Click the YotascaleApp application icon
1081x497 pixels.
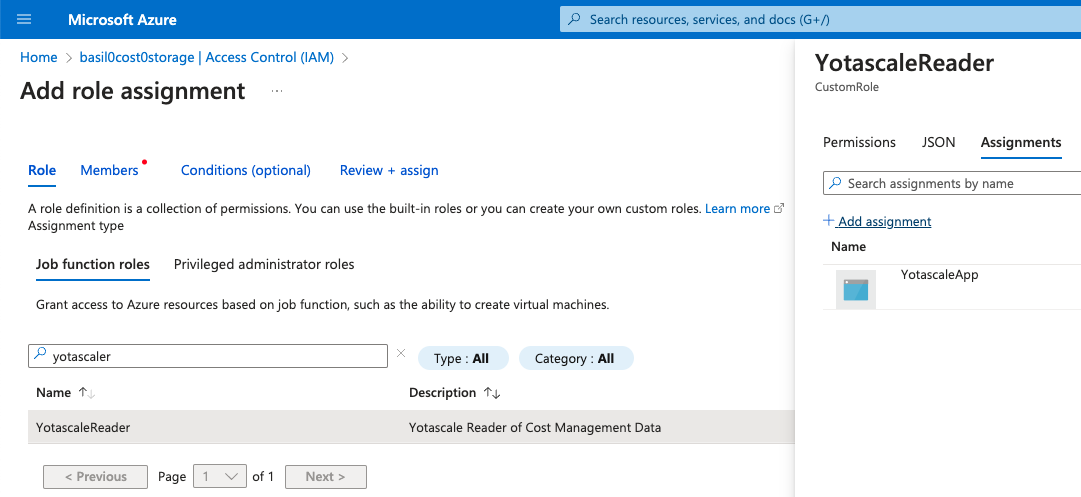pos(855,289)
